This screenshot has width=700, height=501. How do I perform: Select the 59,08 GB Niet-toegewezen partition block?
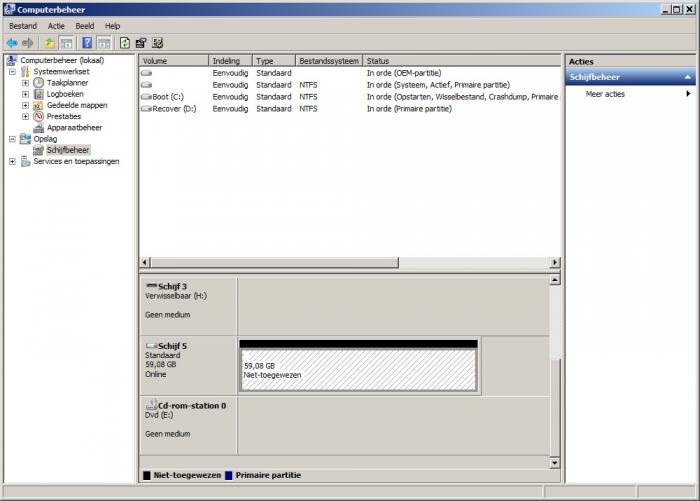(x=358, y=371)
